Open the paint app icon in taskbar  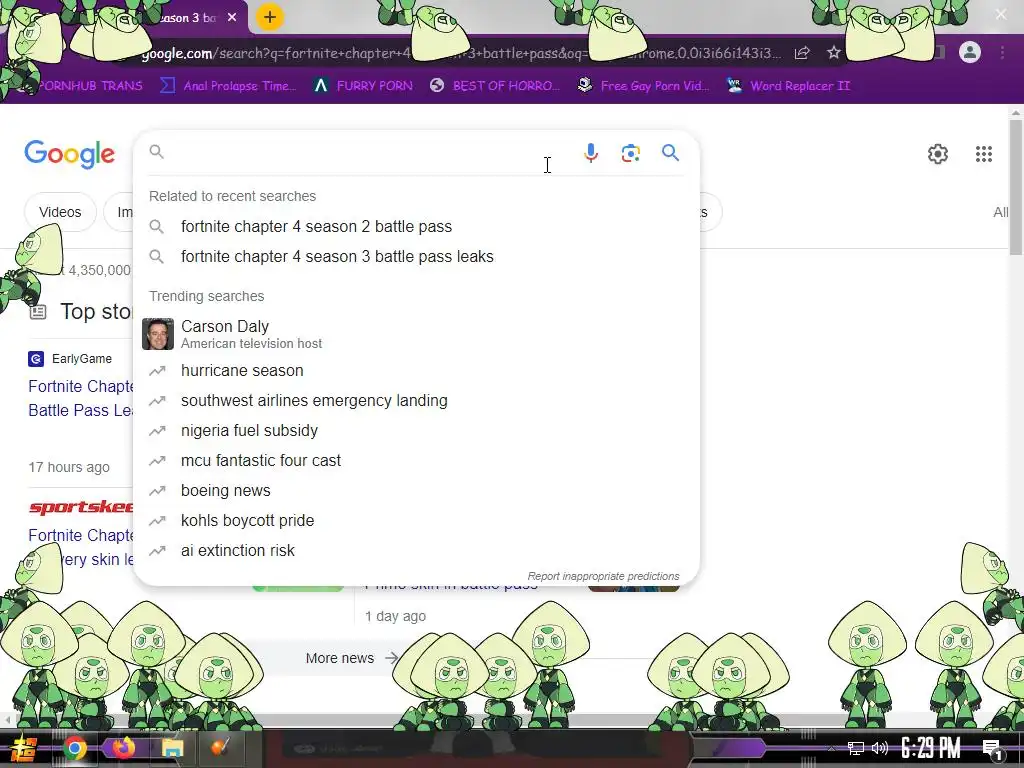click(220, 748)
